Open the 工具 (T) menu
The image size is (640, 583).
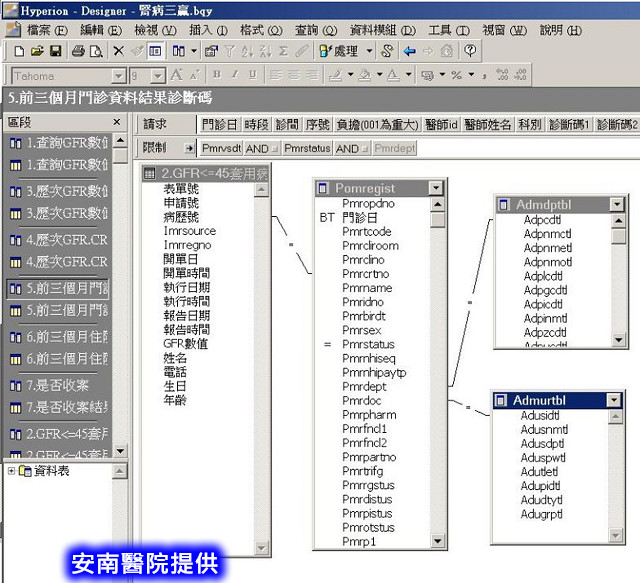coord(449,30)
